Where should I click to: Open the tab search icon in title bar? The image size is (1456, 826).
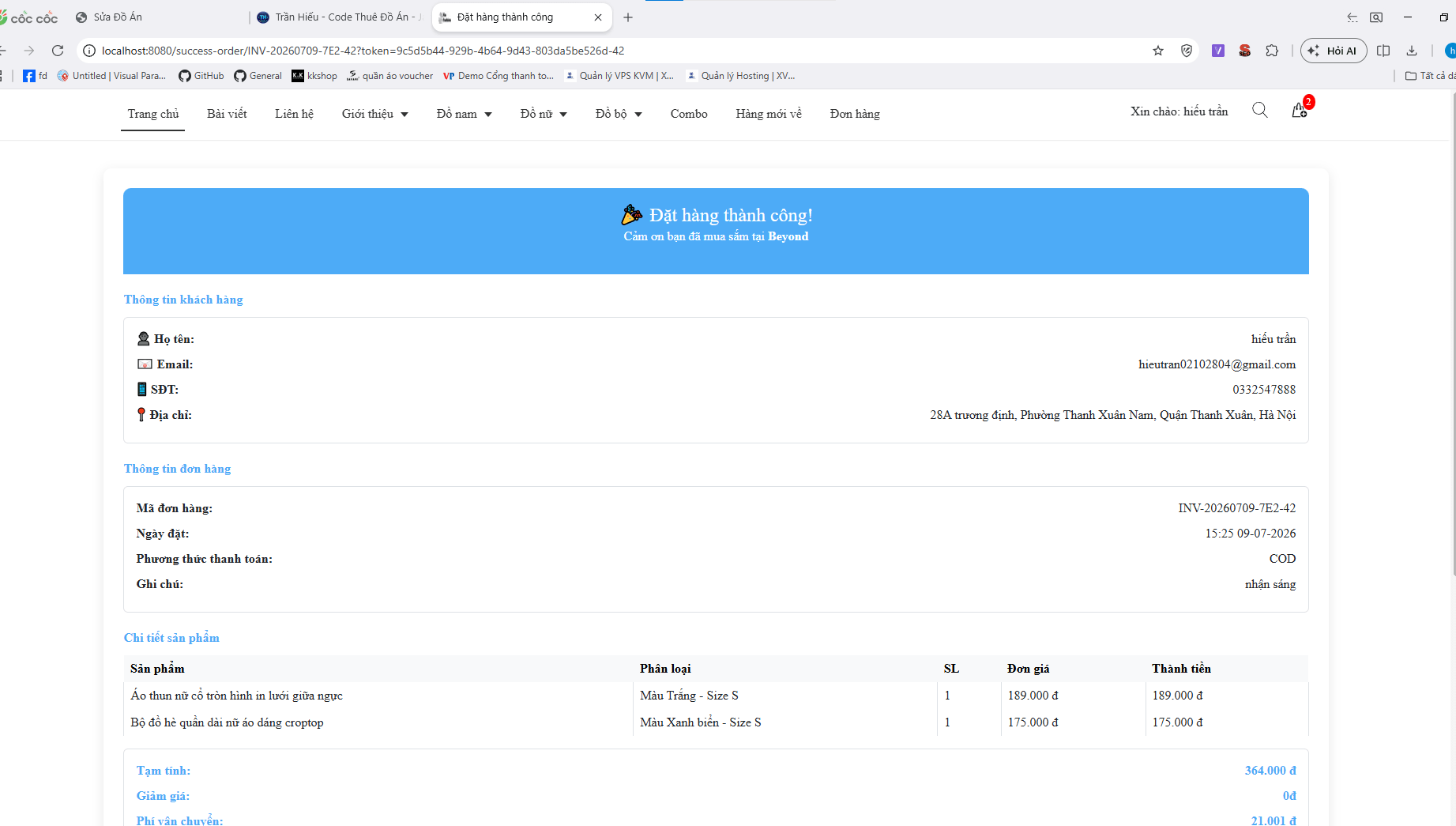coord(1376,17)
